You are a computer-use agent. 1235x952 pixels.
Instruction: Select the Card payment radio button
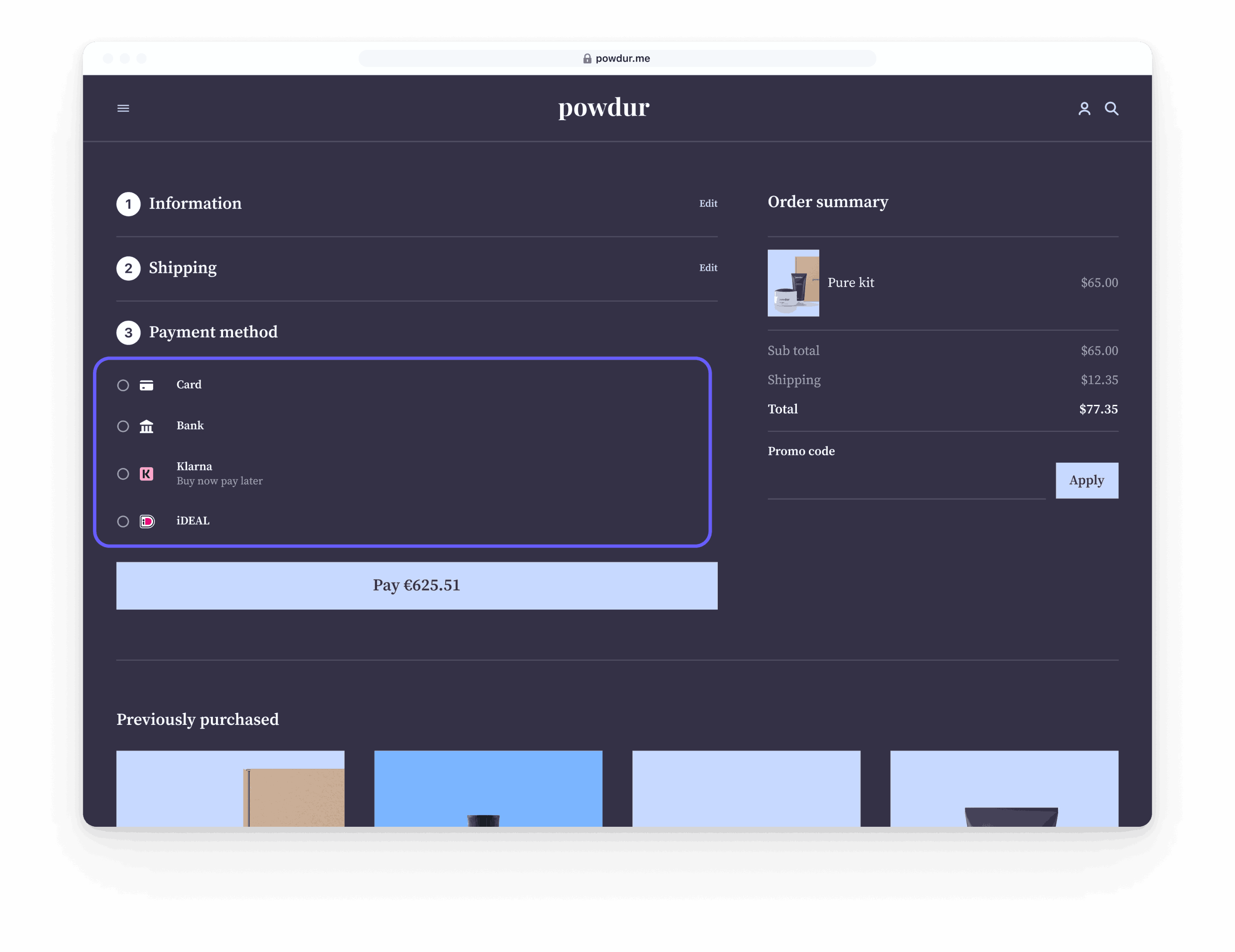[x=123, y=385]
